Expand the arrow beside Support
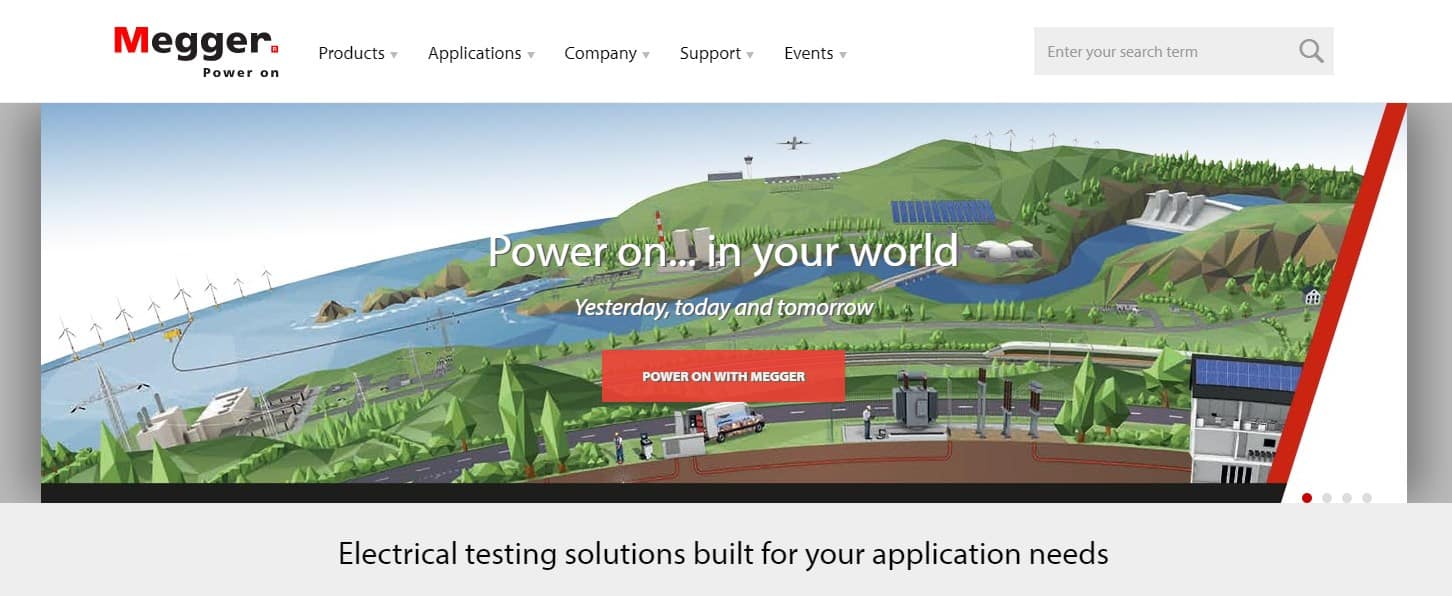The image size is (1452, 596). click(x=750, y=55)
